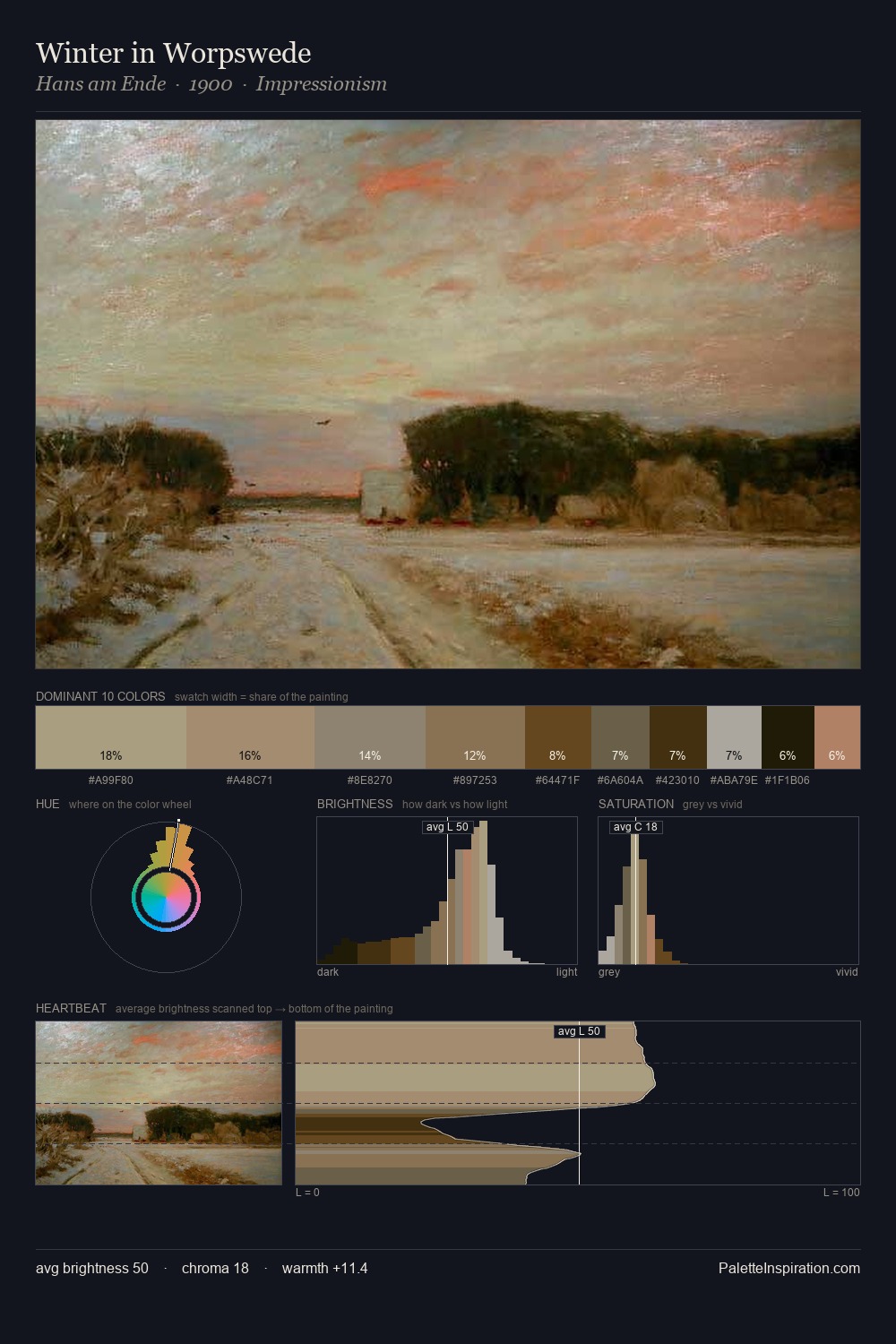
Task: Click the title "Winter in Worpswede"
Action: [x=174, y=53]
